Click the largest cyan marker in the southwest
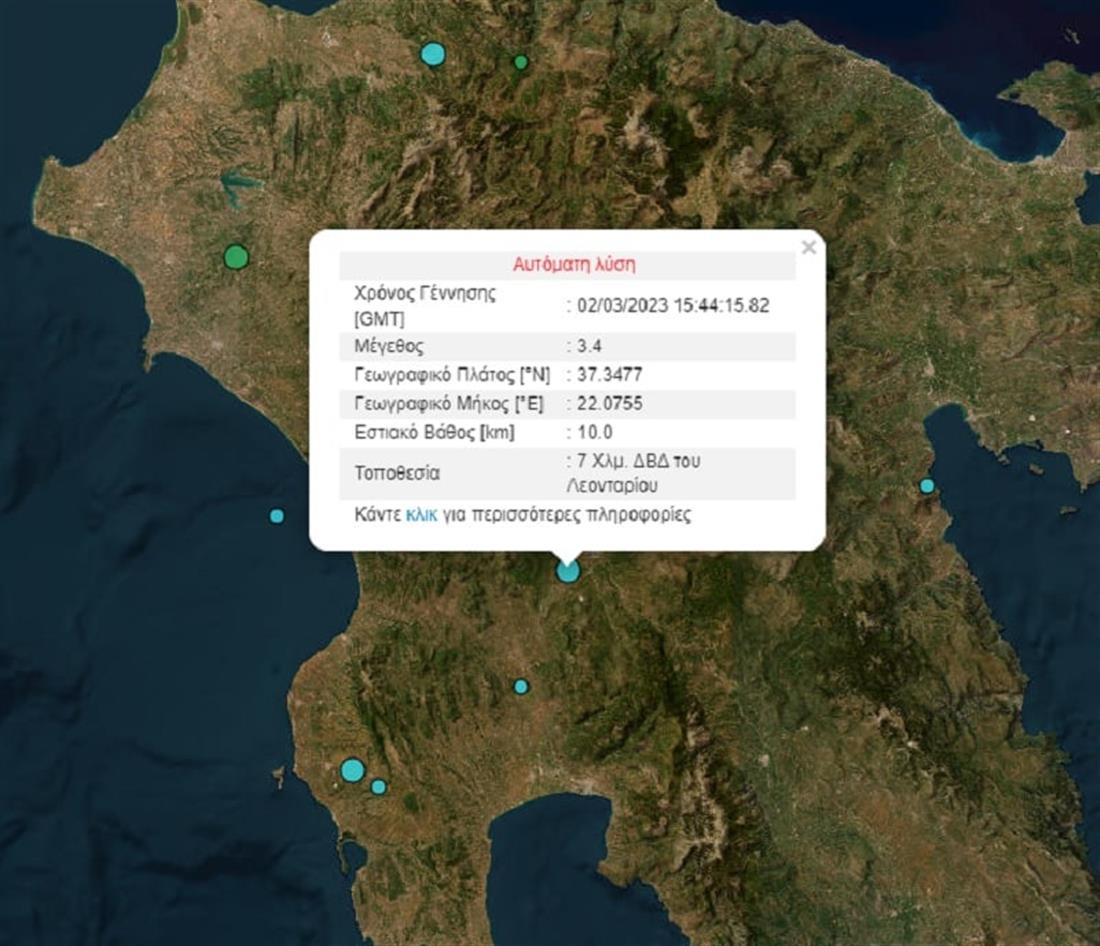1100x946 pixels. pos(352,770)
